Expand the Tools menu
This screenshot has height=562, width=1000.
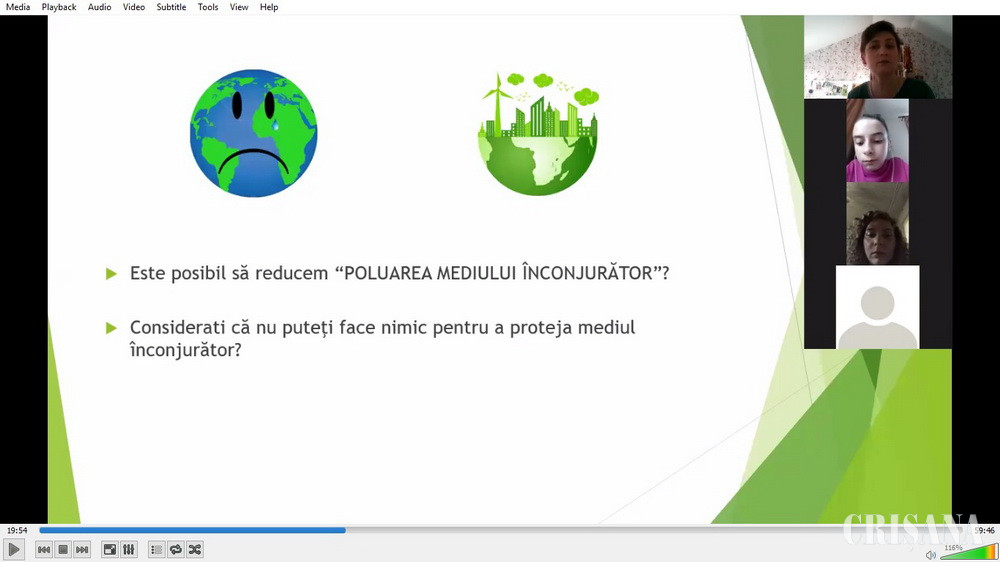coord(208,7)
